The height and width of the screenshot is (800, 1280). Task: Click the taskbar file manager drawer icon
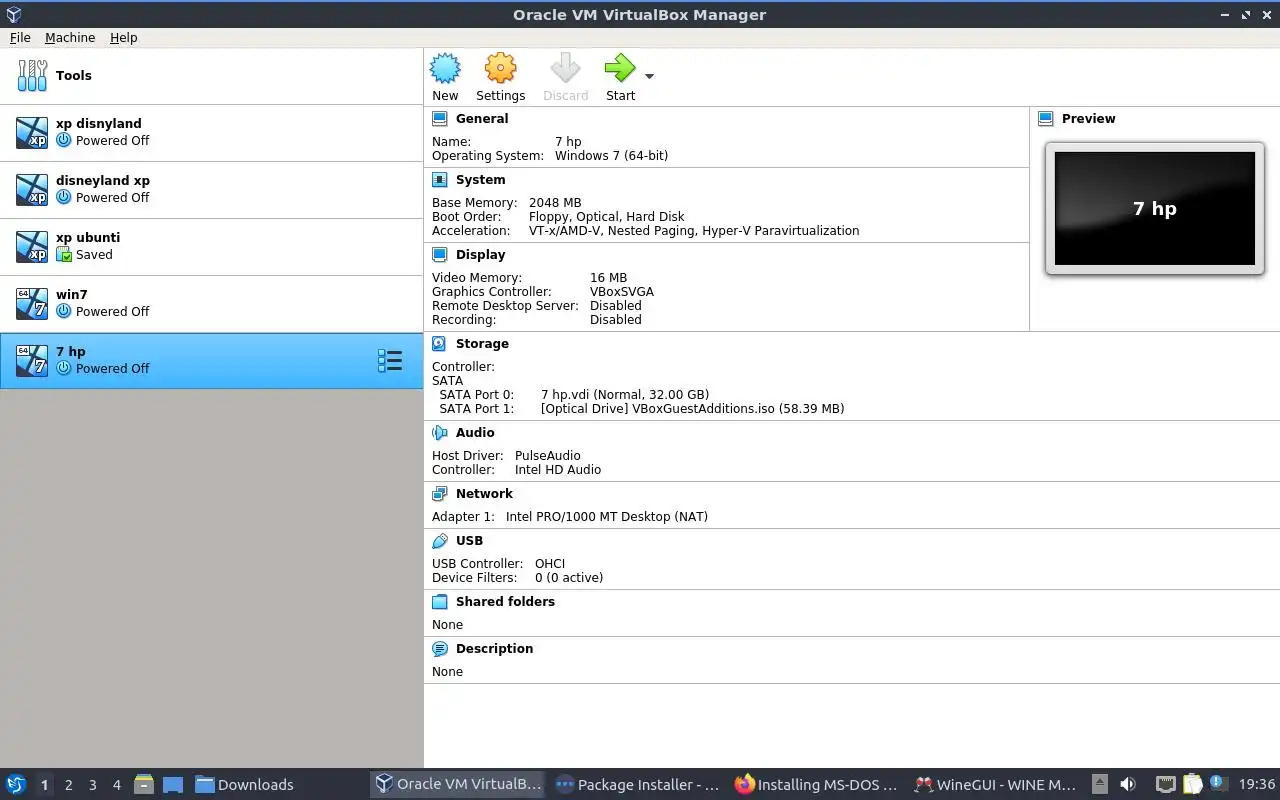[144, 785]
